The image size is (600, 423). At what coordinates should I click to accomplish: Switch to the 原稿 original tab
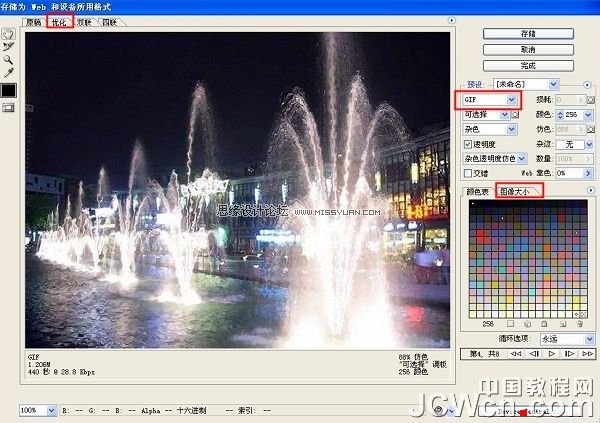(34, 21)
